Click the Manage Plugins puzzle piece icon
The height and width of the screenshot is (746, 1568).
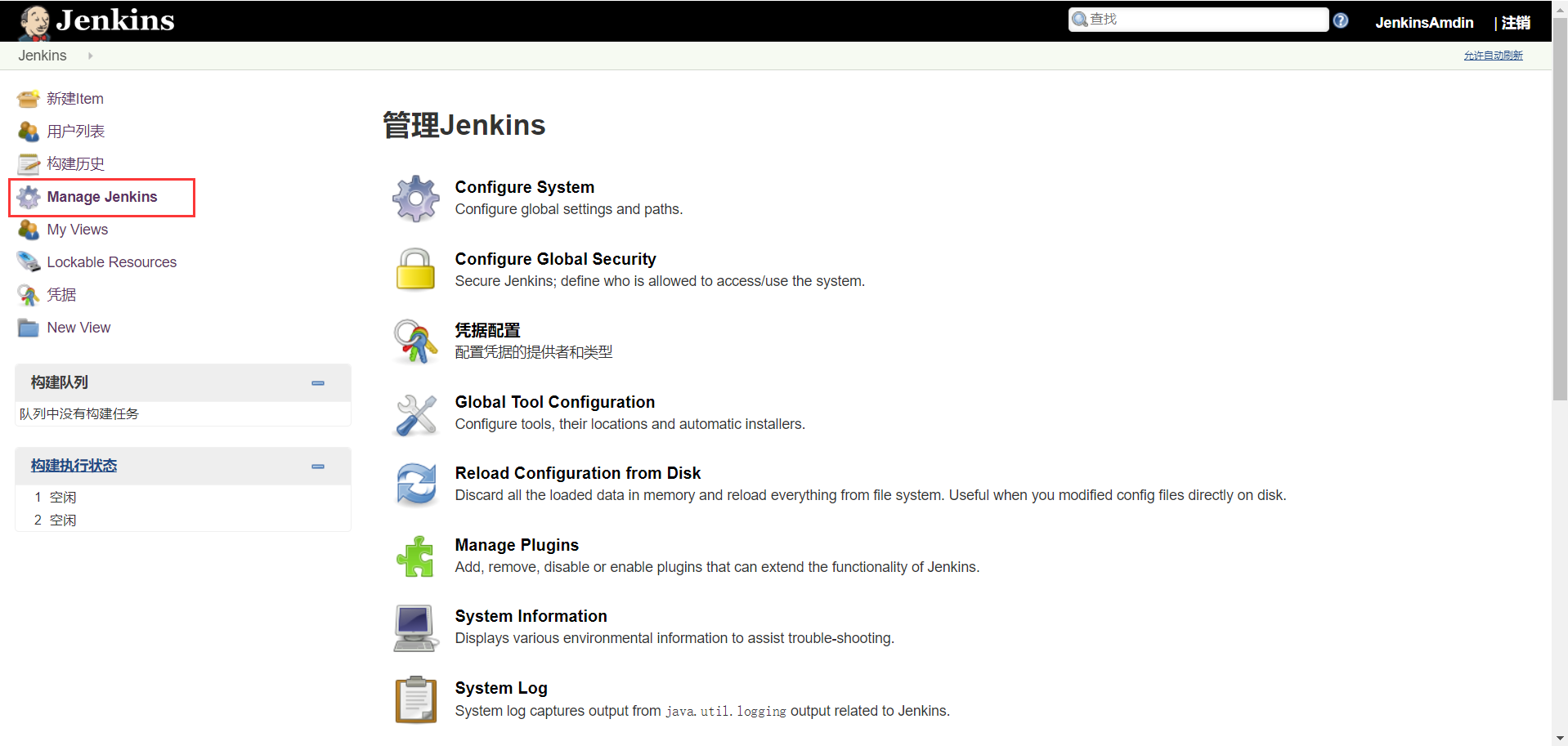[x=415, y=556]
